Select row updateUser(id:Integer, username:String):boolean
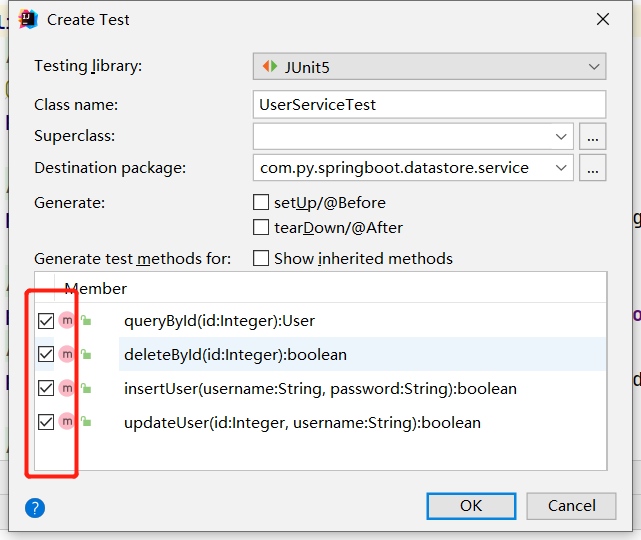The width and height of the screenshot is (641, 540). pyautogui.click(x=320, y=422)
